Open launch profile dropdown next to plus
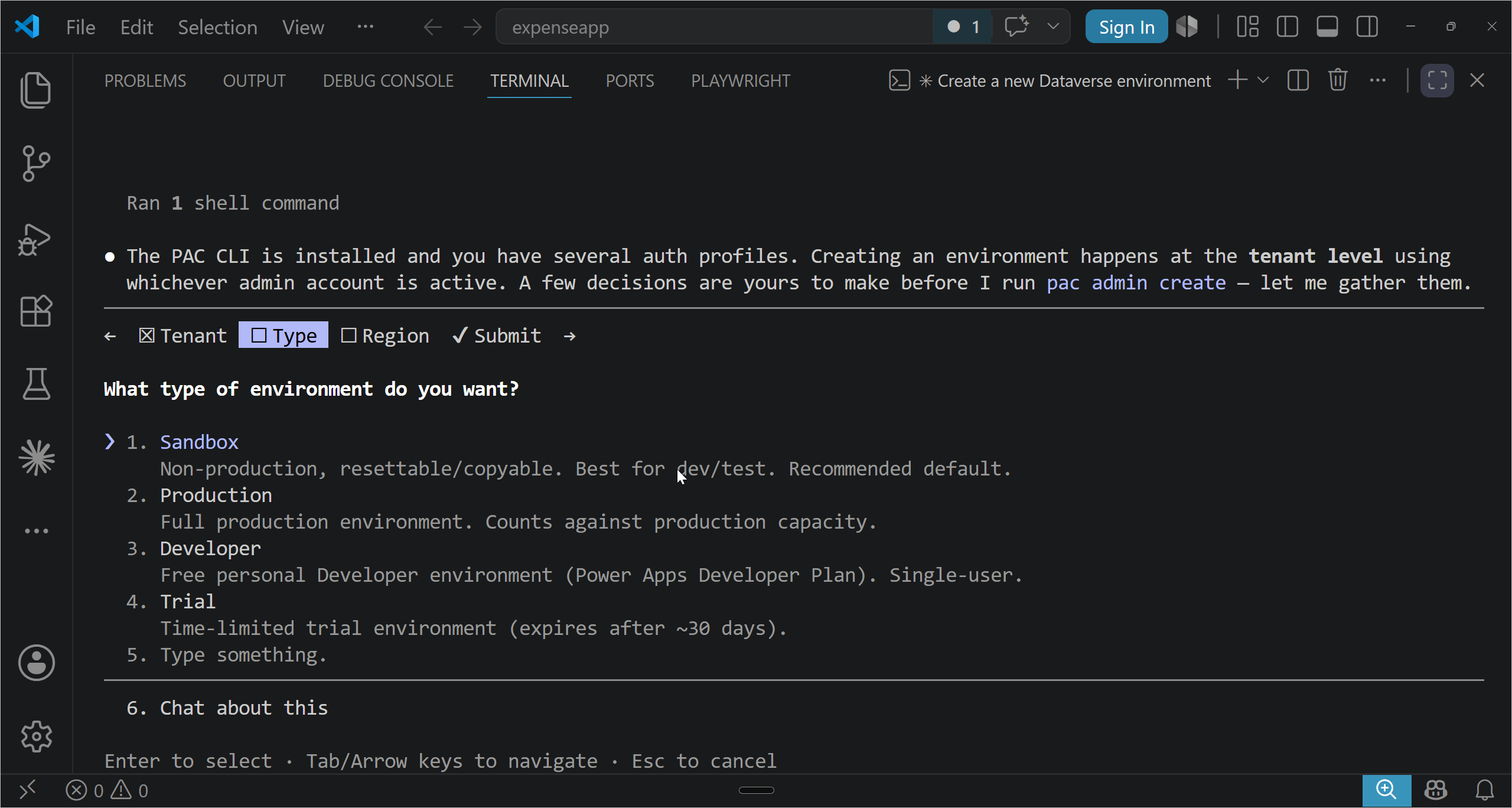The width and height of the screenshot is (1512, 808). [1263, 80]
